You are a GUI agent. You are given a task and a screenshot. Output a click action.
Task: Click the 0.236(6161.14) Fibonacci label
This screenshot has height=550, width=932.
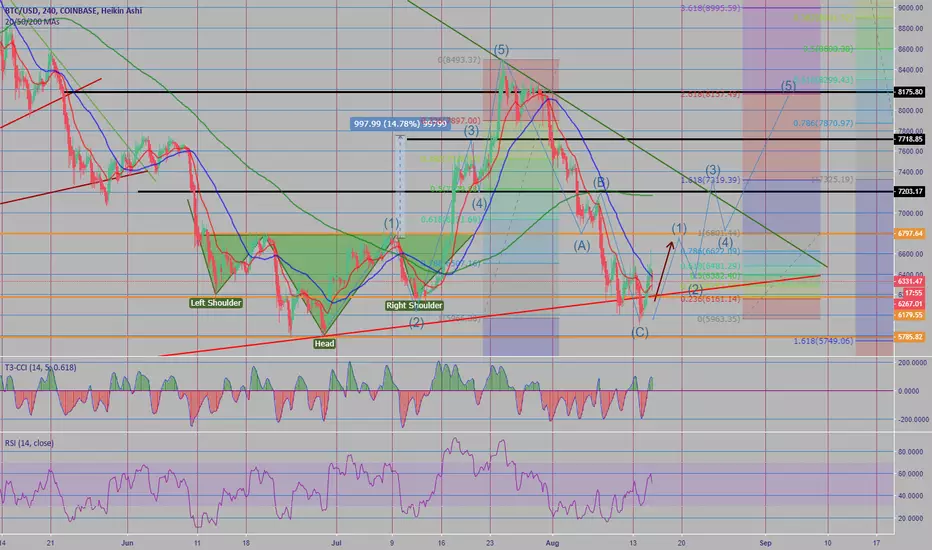click(x=710, y=299)
